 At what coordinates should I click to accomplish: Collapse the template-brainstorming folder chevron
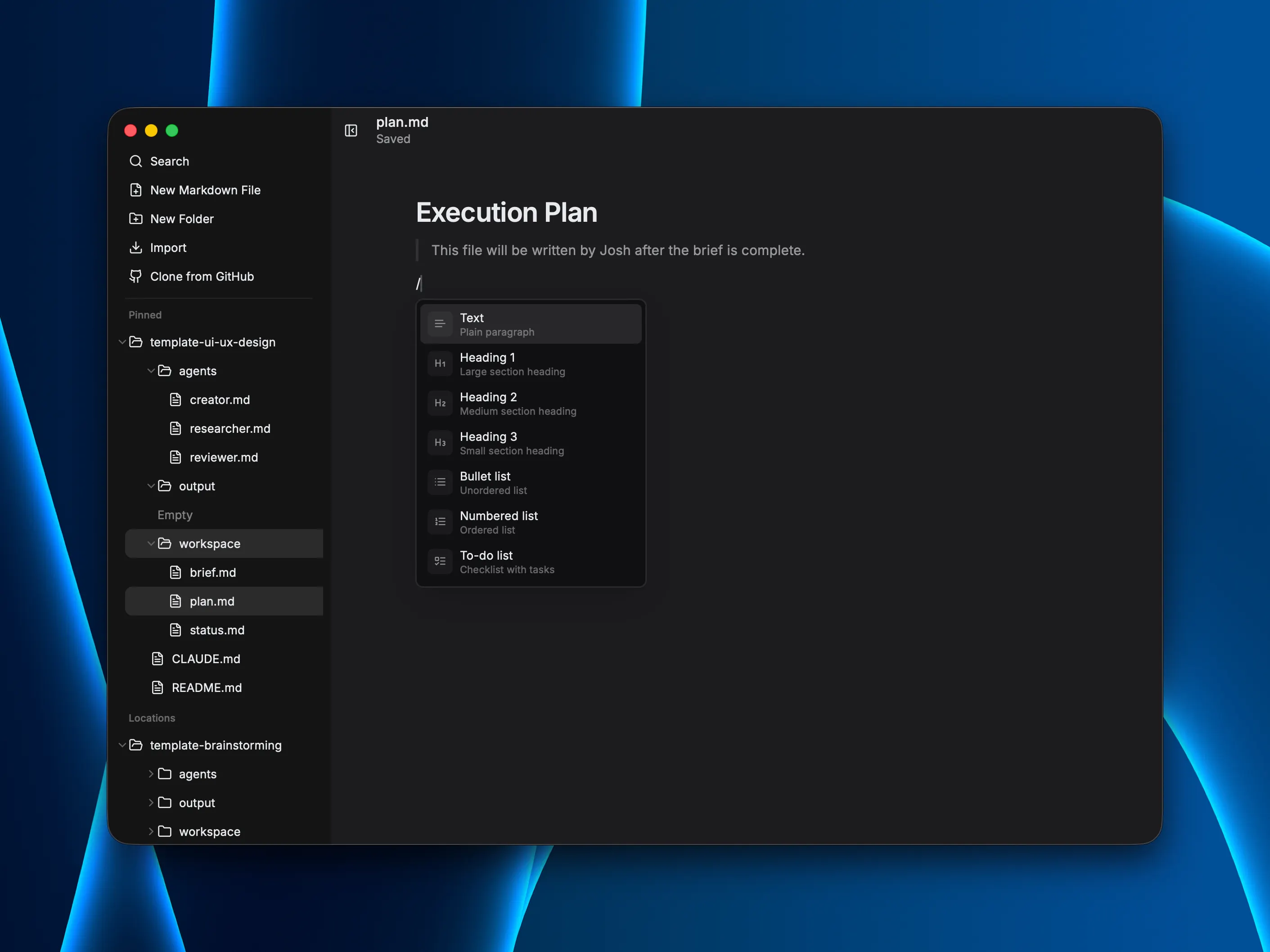click(x=122, y=745)
